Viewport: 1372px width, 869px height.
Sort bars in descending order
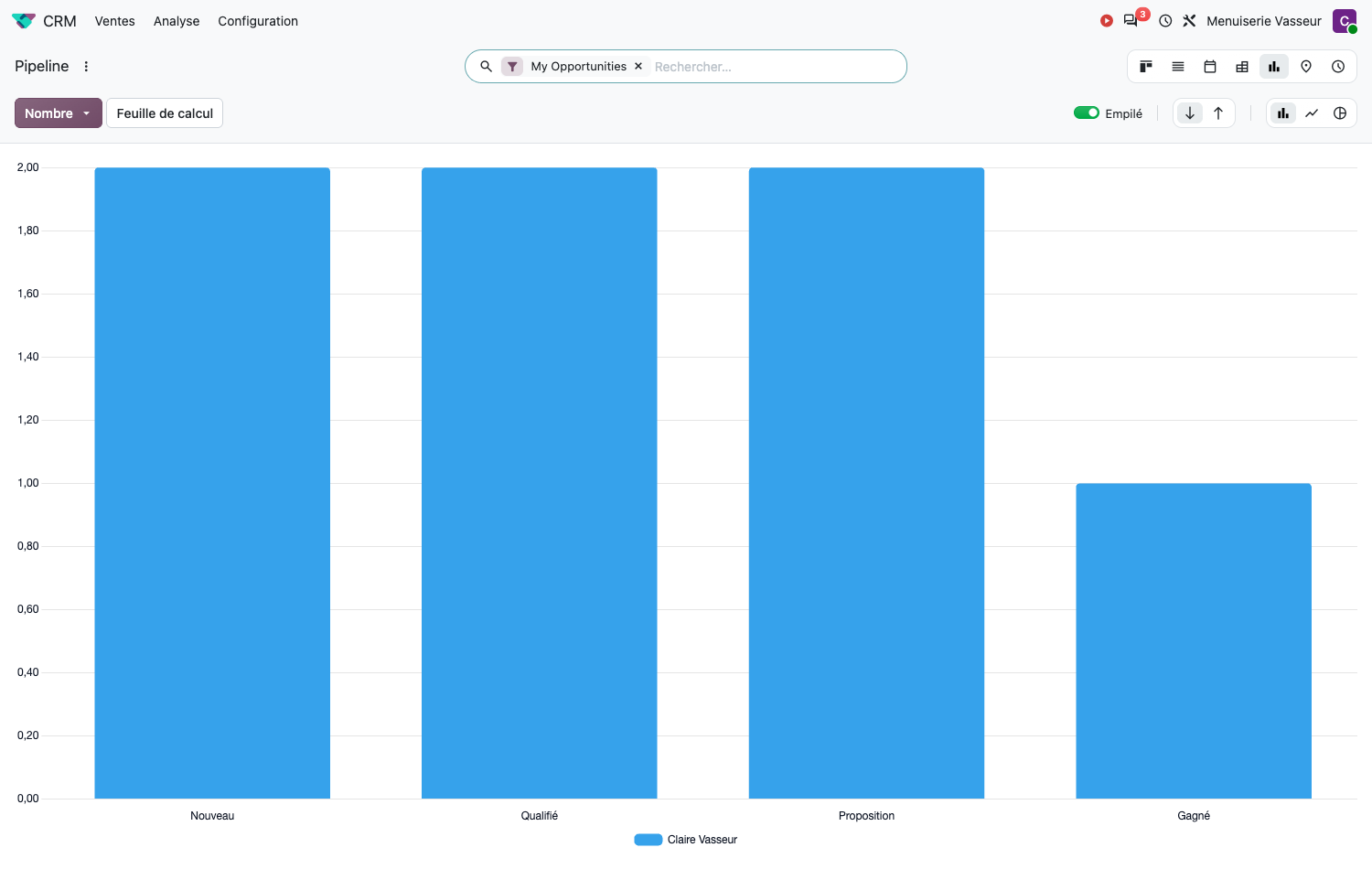pos(1190,113)
